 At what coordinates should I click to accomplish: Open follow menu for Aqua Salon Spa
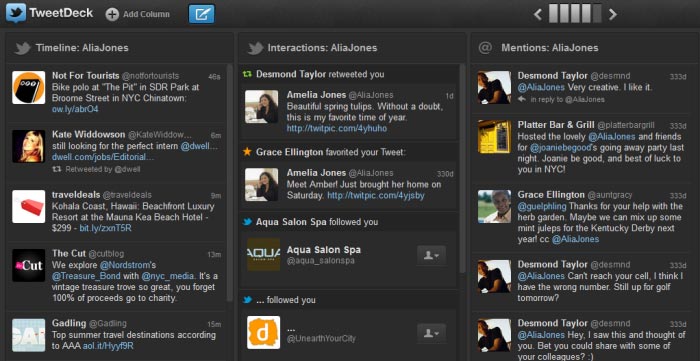431,255
